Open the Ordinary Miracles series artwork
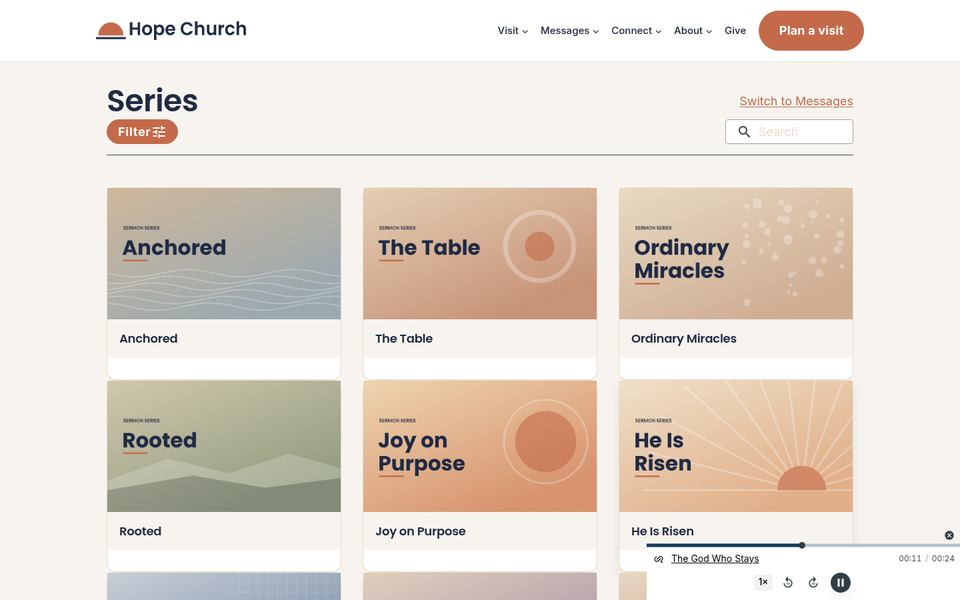The height and width of the screenshot is (600, 960). tap(736, 253)
